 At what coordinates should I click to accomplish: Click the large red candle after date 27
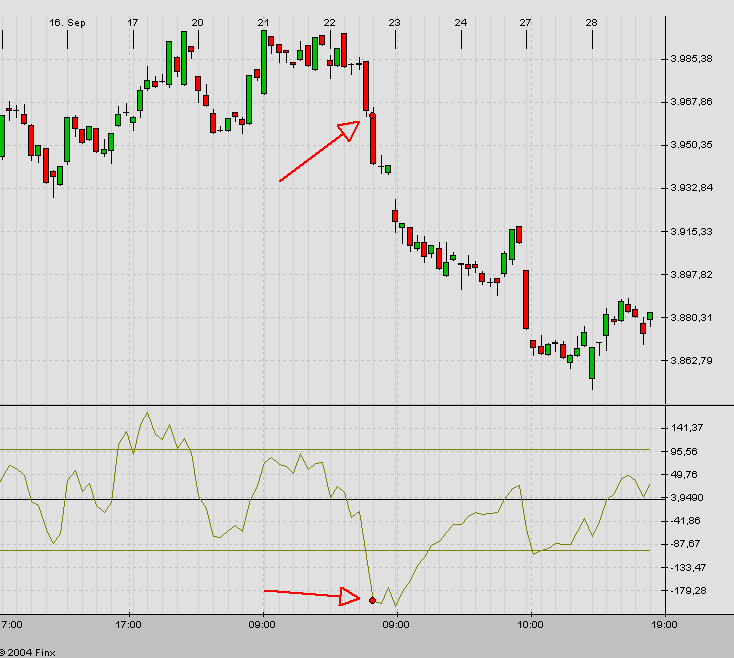[525, 299]
